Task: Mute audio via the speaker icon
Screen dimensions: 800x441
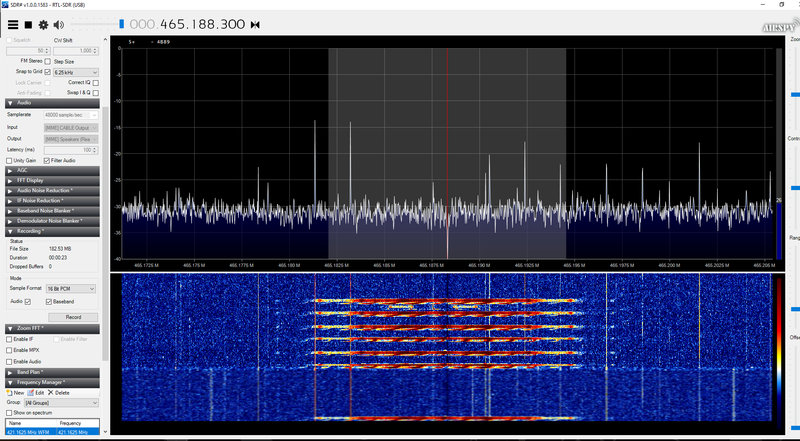Action: click(x=59, y=24)
